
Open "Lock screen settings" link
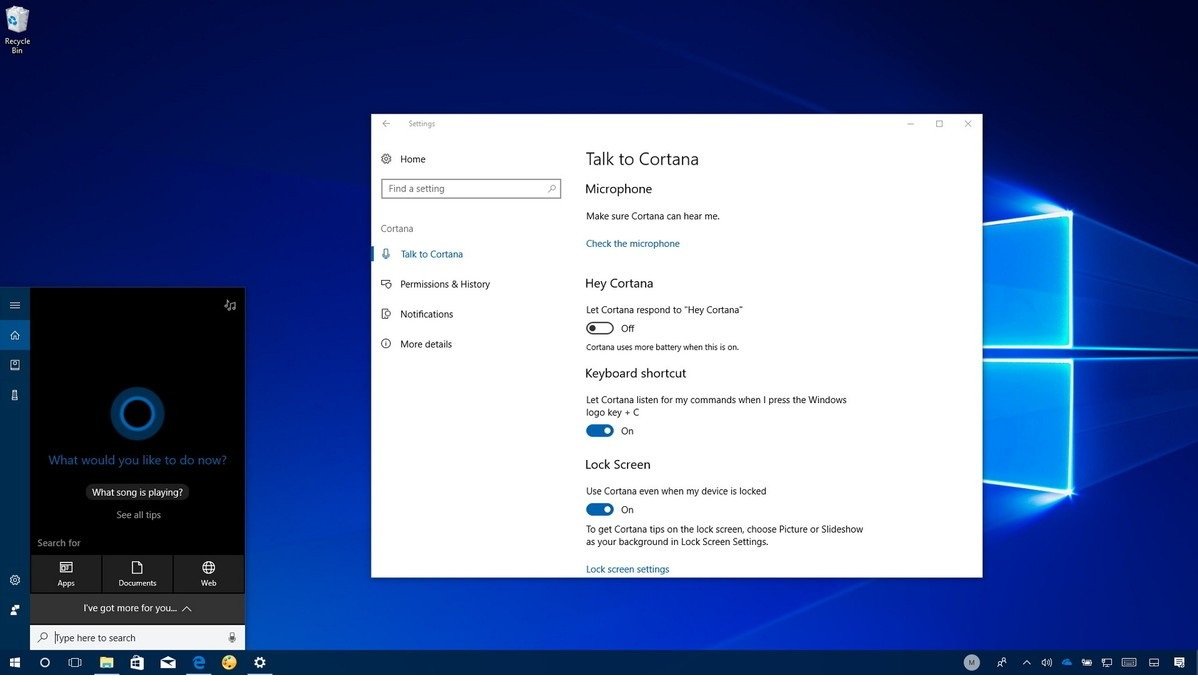coord(627,569)
